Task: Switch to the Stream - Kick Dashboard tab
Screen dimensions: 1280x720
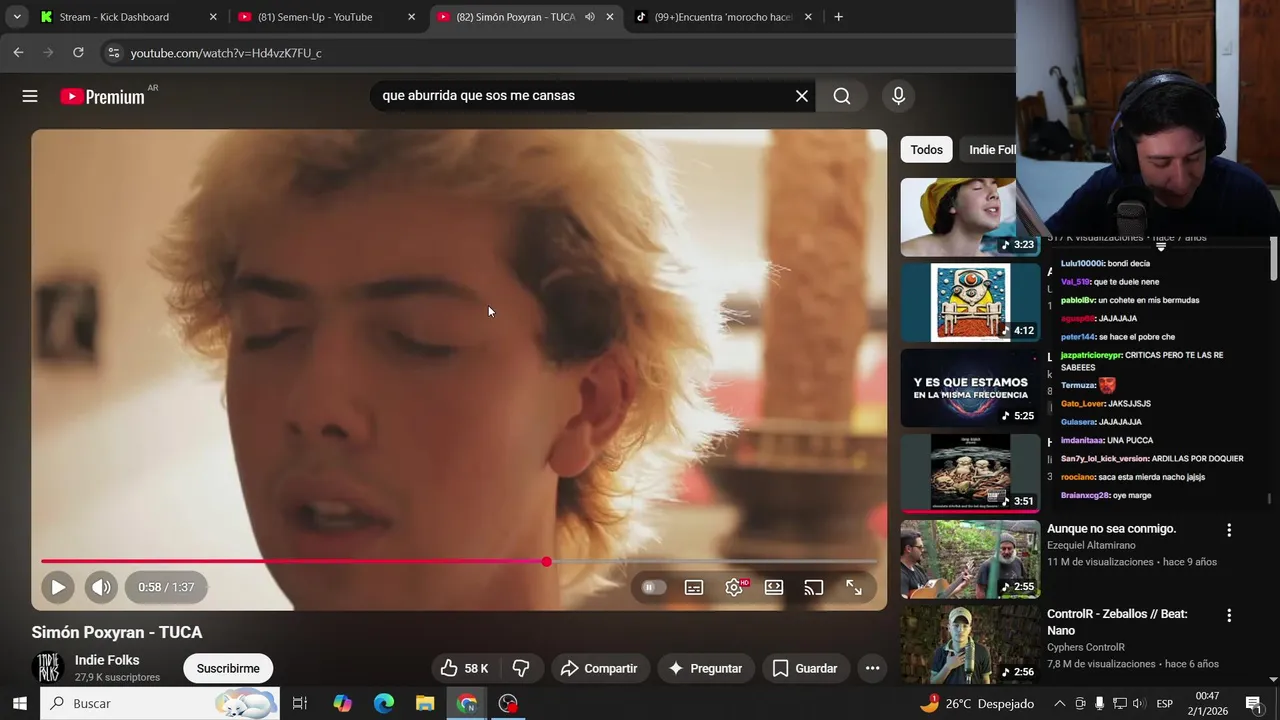Action: coord(128,17)
